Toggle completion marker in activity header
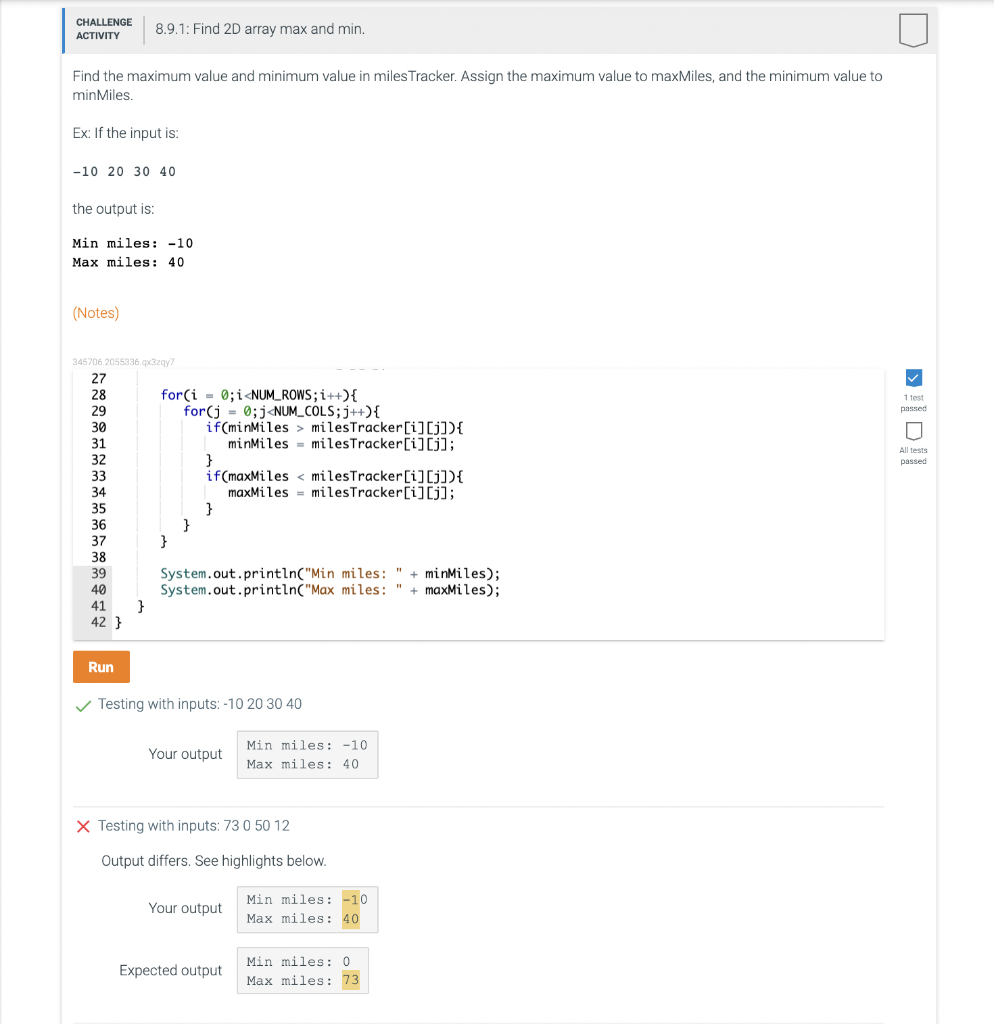 pos(913,30)
